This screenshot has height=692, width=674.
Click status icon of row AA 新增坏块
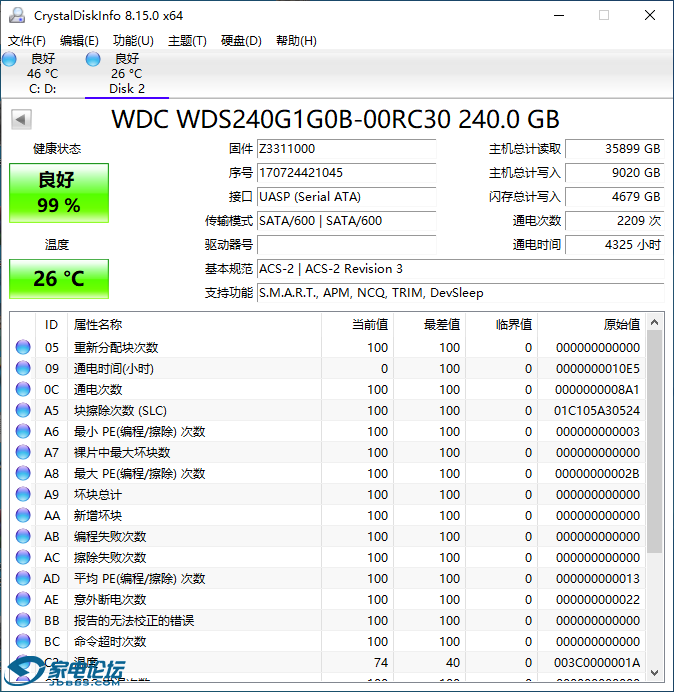pyautogui.click(x=23, y=515)
